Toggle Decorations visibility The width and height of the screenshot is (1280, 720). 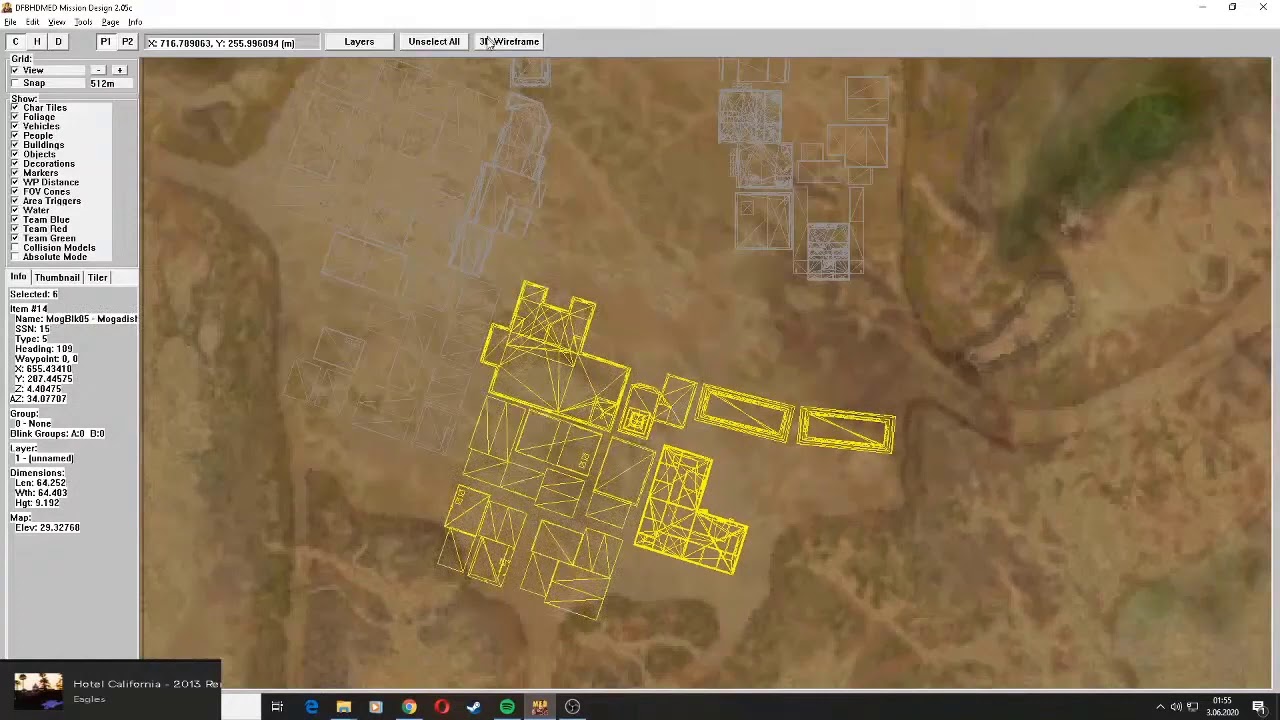(15, 164)
